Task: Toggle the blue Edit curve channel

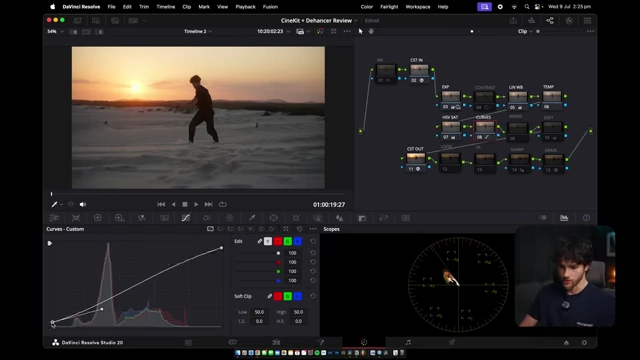Action: click(x=298, y=241)
